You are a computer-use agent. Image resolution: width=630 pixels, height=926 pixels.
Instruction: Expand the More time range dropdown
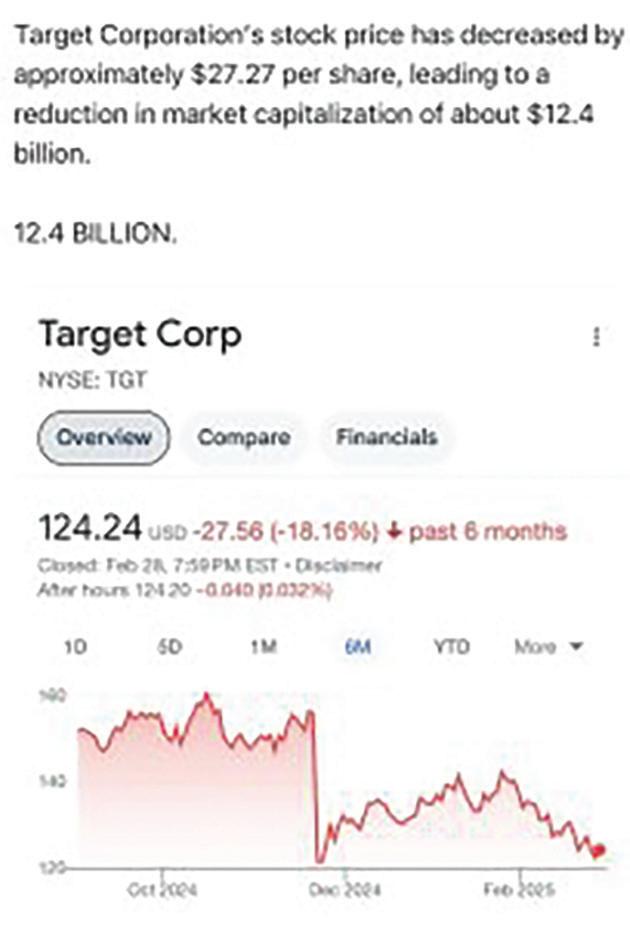click(549, 647)
